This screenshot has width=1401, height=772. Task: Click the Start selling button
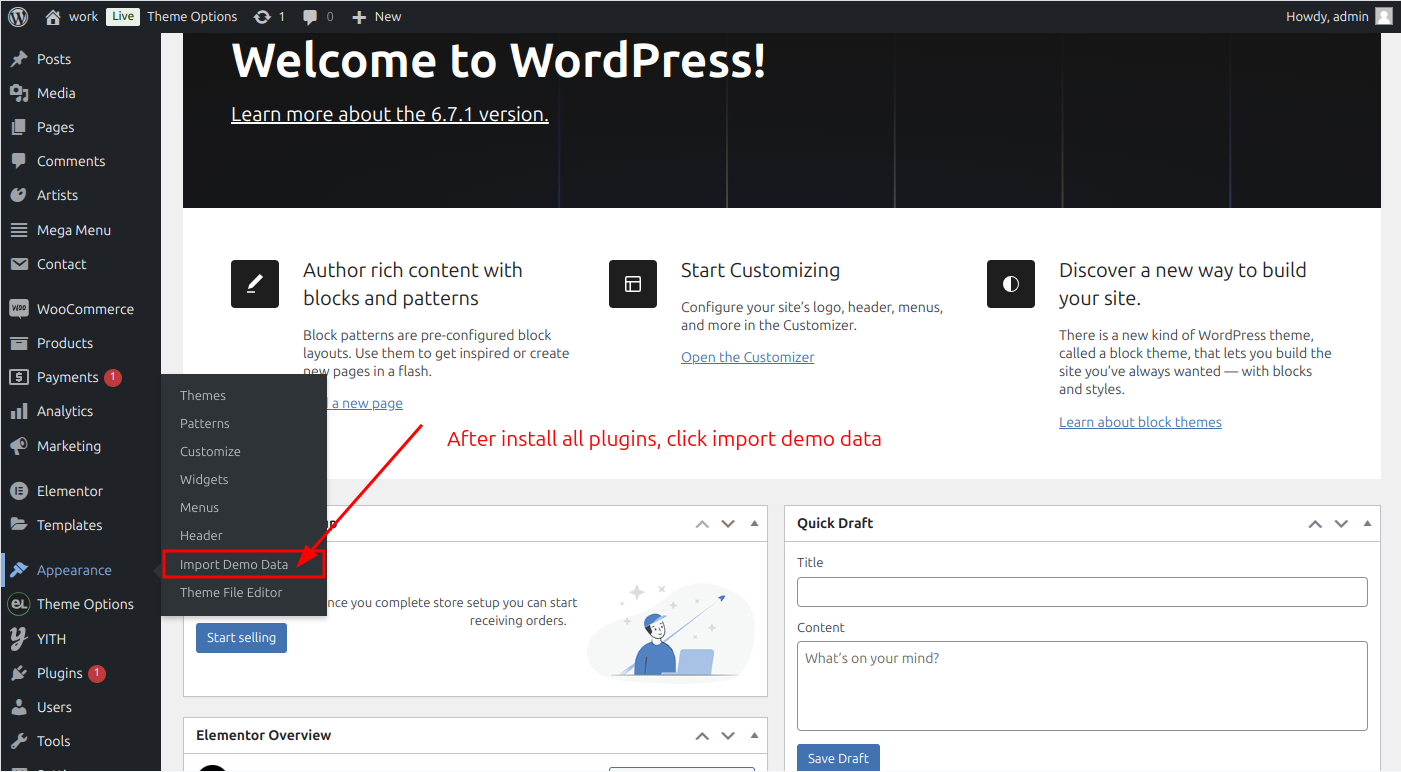241,637
